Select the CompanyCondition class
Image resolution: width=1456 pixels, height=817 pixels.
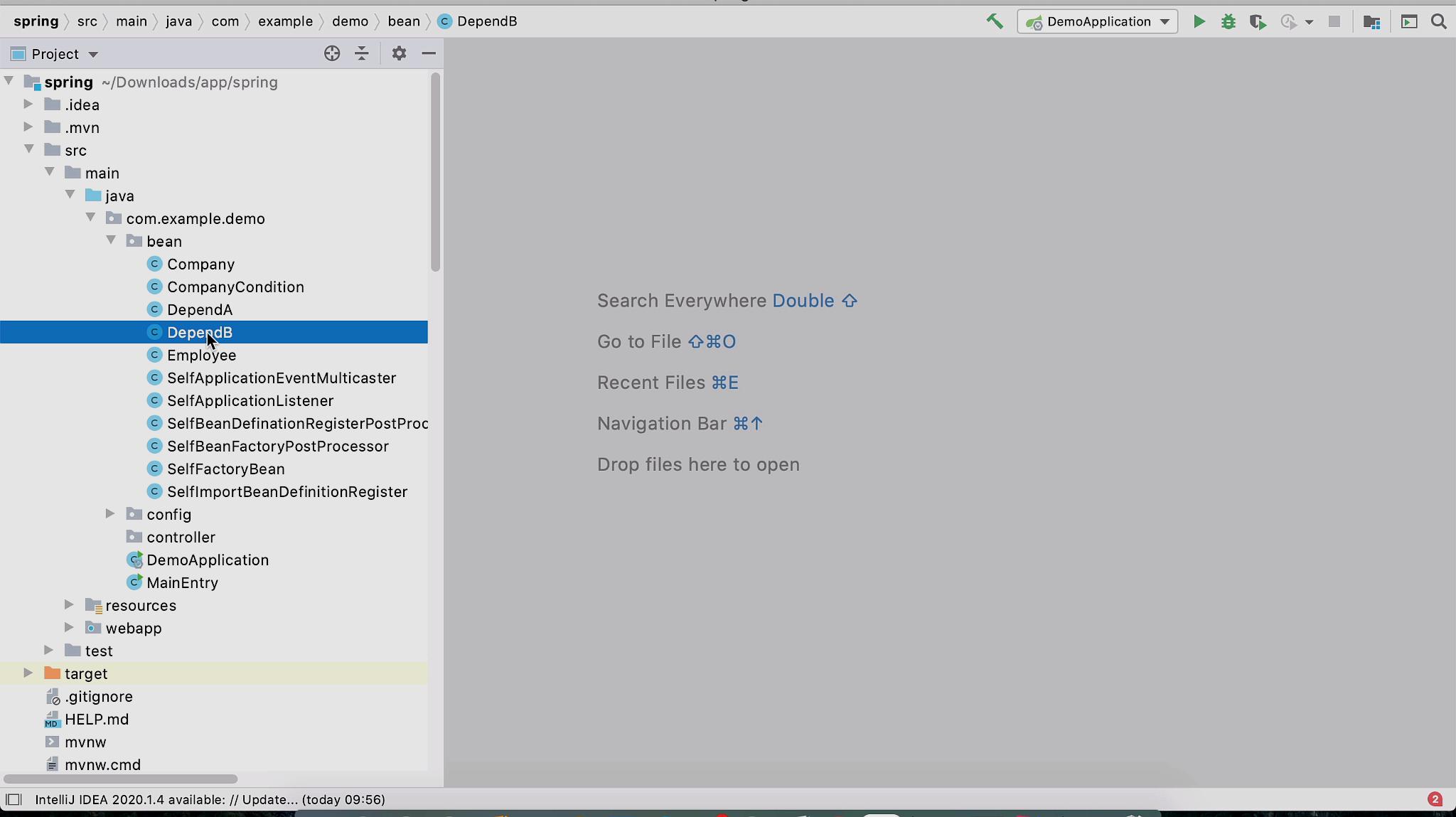pyautogui.click(x=235, y=287)
